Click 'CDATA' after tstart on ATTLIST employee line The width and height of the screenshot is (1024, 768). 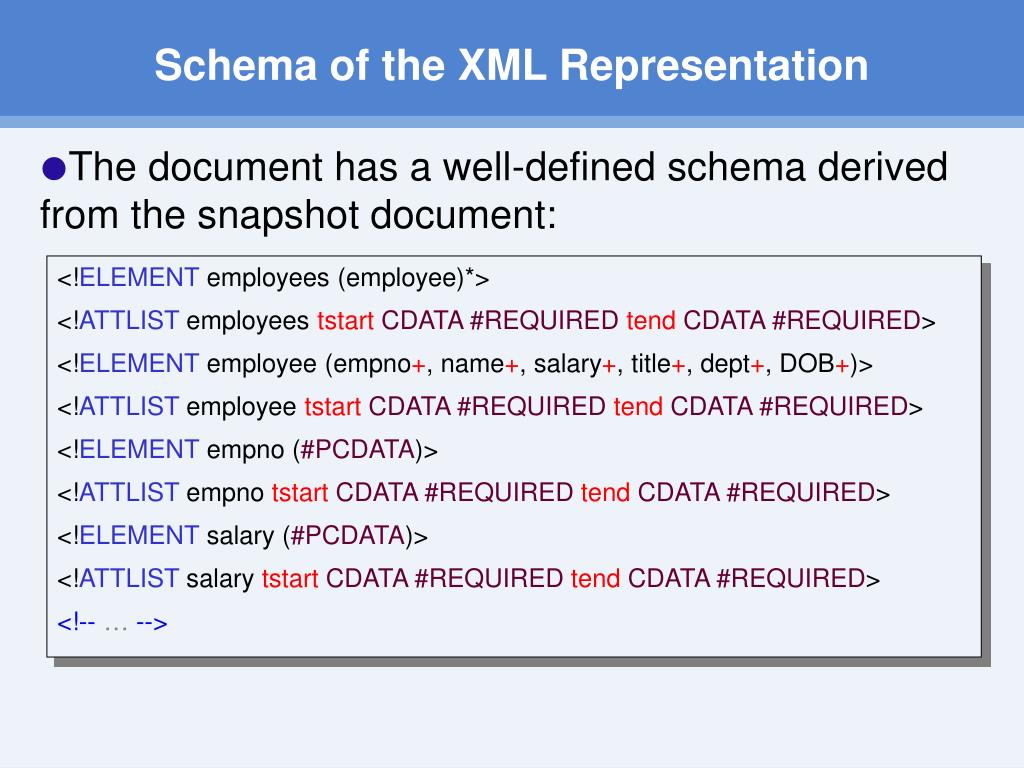click(409, 407)
